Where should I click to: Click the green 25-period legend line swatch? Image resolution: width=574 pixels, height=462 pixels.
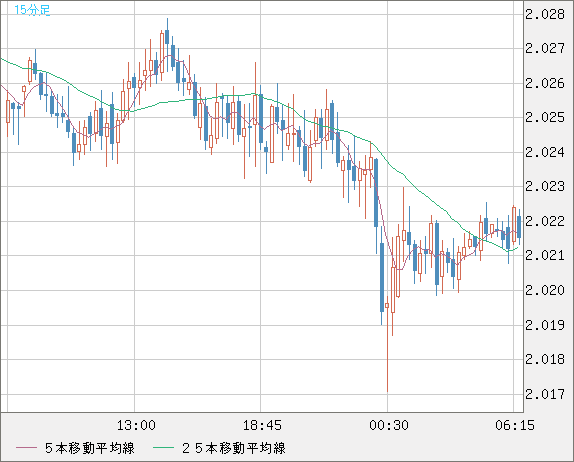tap(163, 448)
